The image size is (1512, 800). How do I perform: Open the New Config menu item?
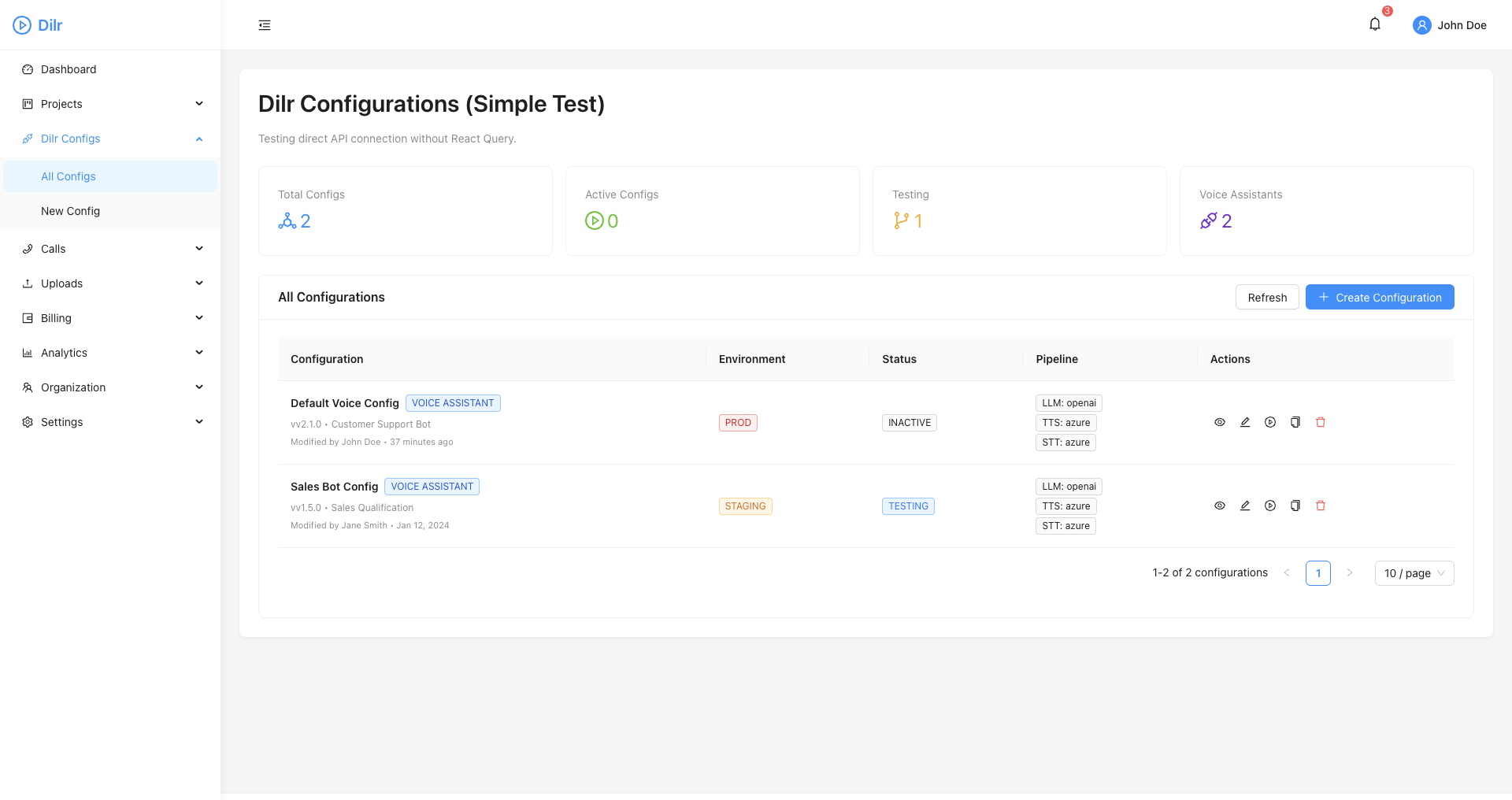click(71, 211)
